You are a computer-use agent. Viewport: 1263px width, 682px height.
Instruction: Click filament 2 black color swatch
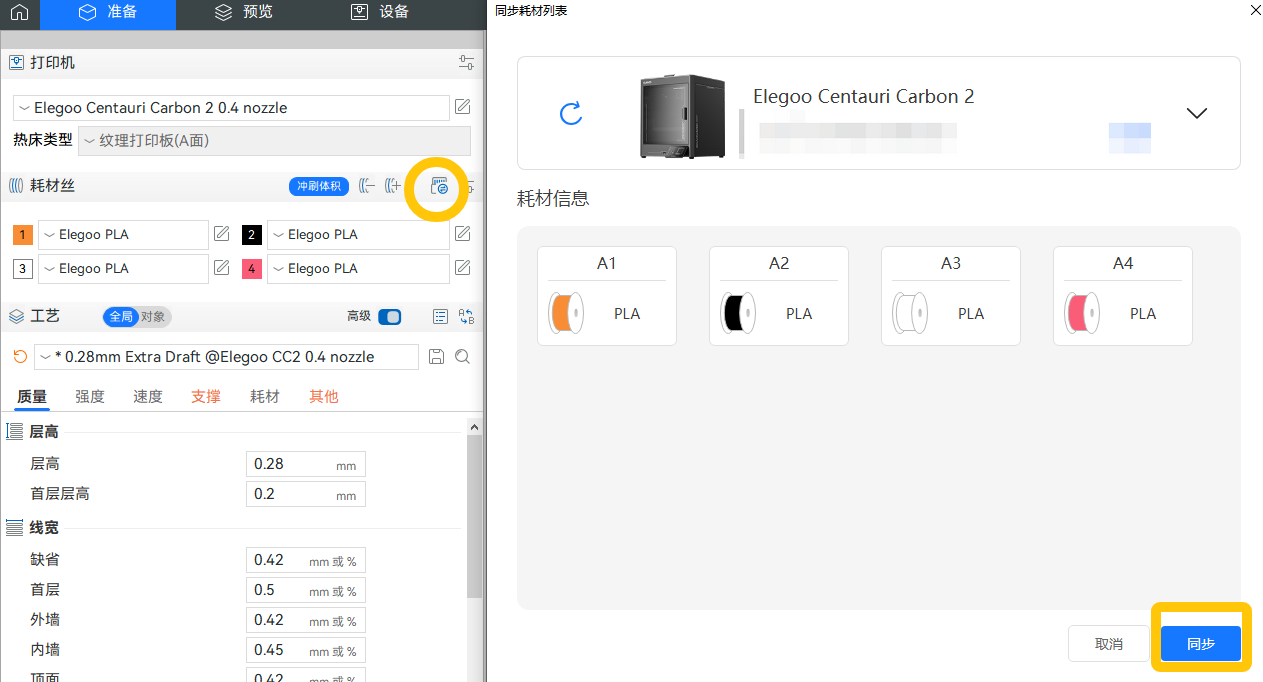(x=252, y=235)
